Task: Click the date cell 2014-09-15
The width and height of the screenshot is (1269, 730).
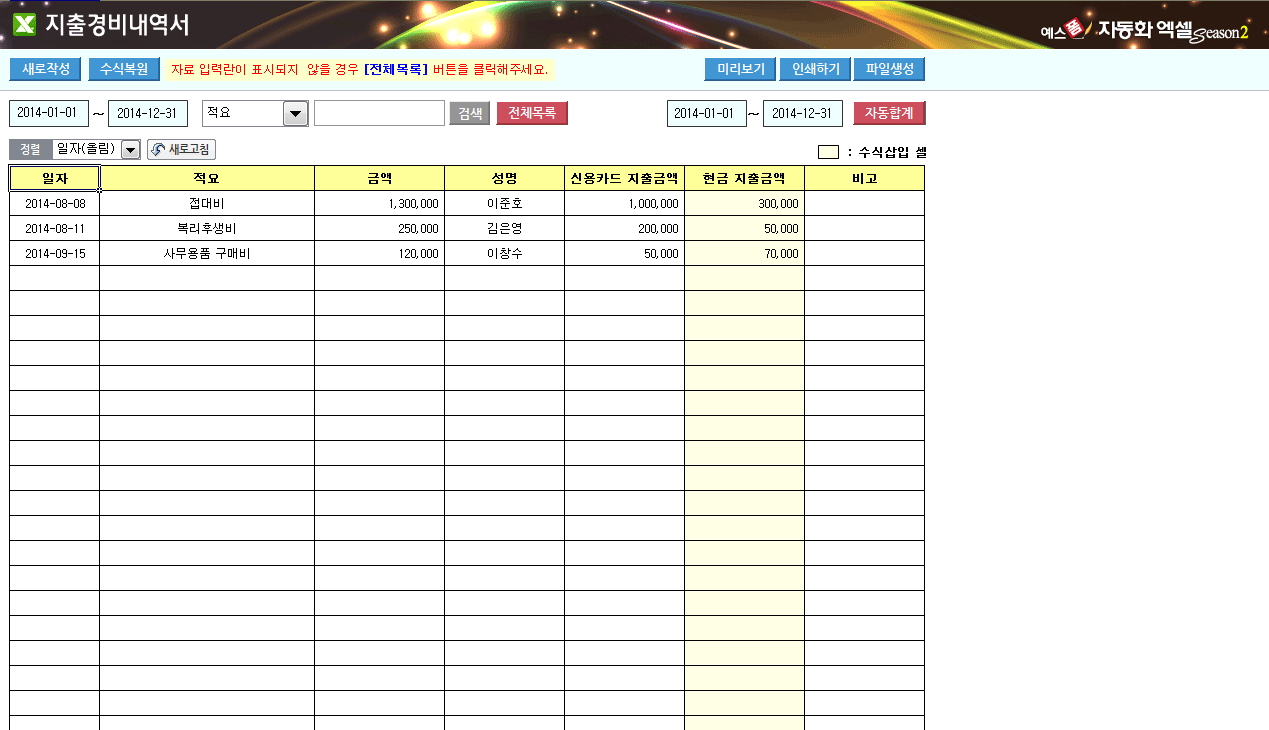Action: pos(55,253)
